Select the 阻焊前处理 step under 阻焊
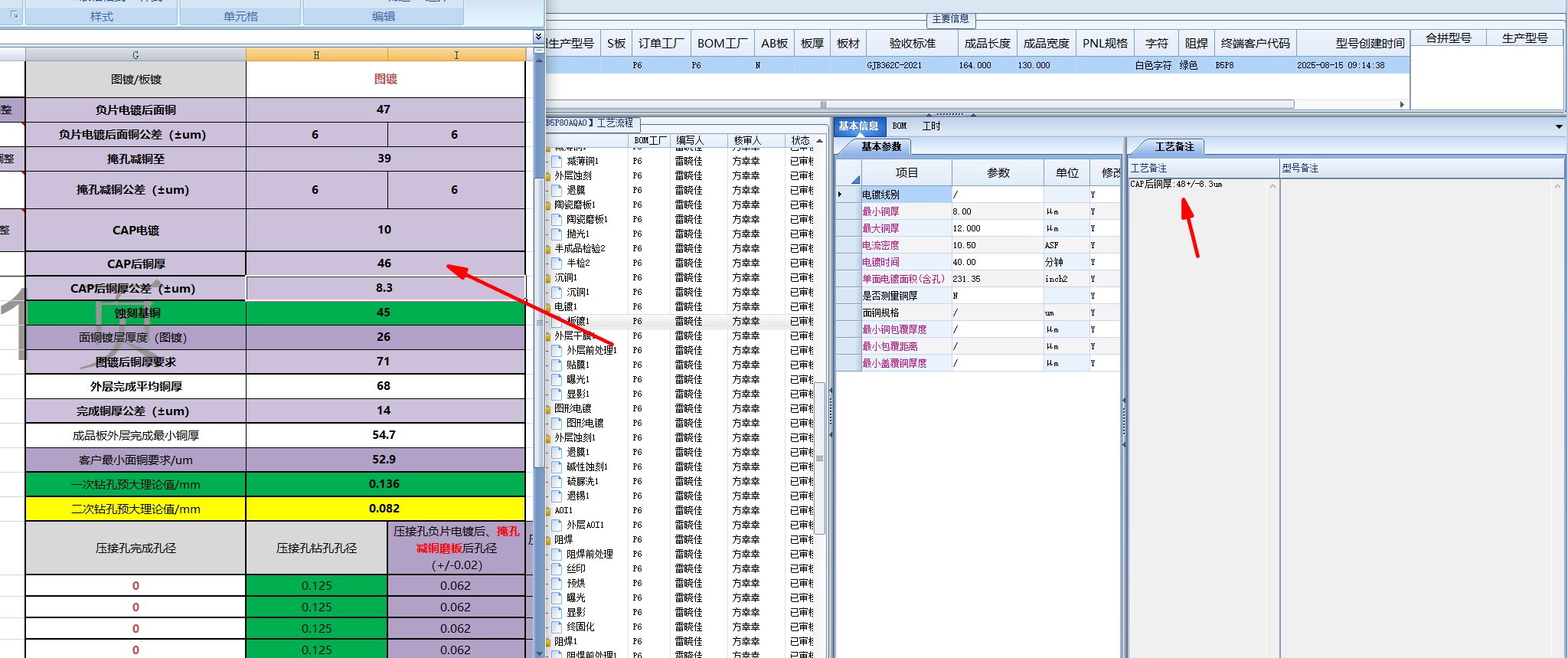Viewport: 1568px width, 658px height. tap(590, 555)
